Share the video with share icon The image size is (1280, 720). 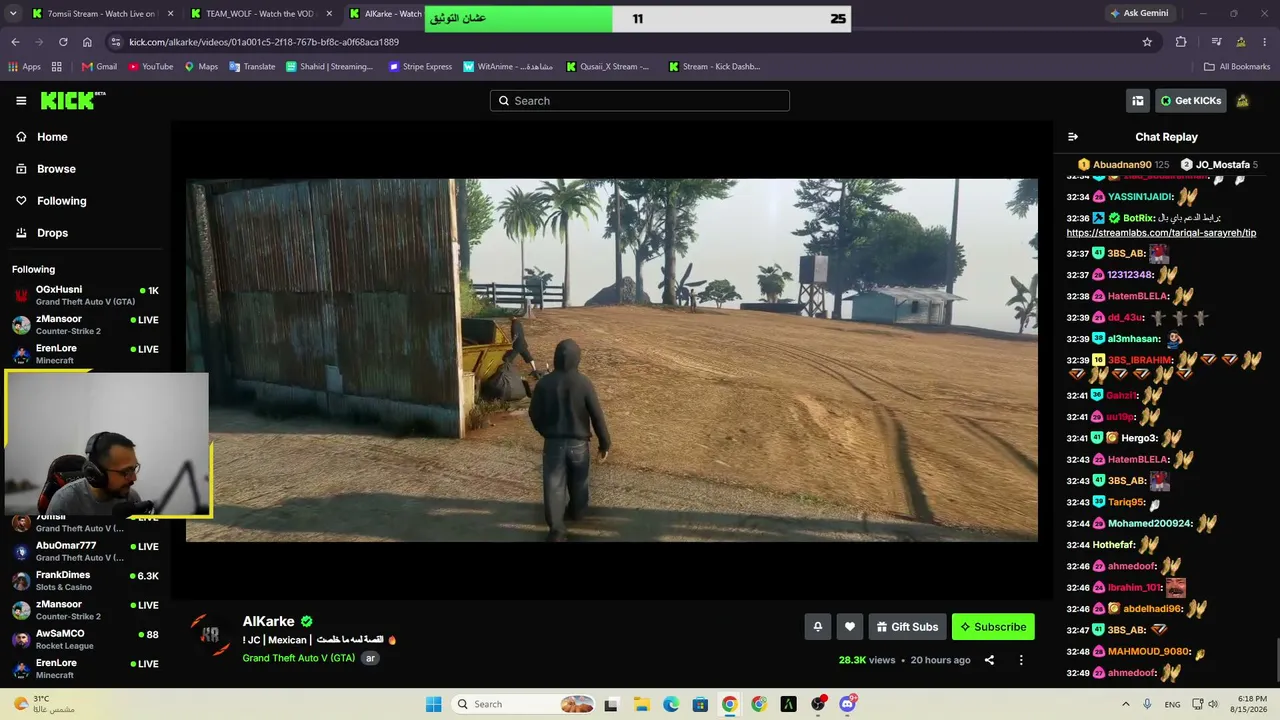pos(989,660)
